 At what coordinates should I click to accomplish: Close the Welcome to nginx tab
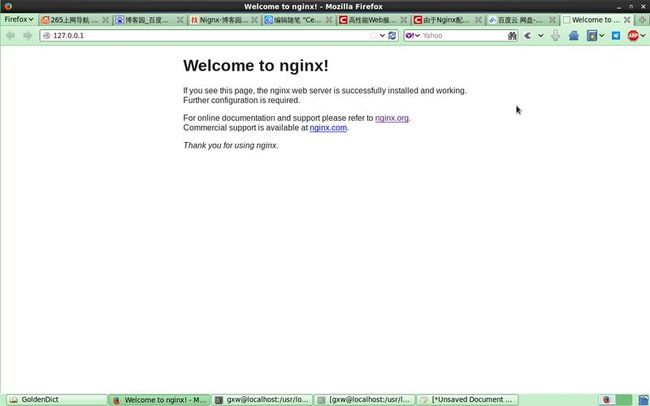pyautogui.click(x=627, y=20)
